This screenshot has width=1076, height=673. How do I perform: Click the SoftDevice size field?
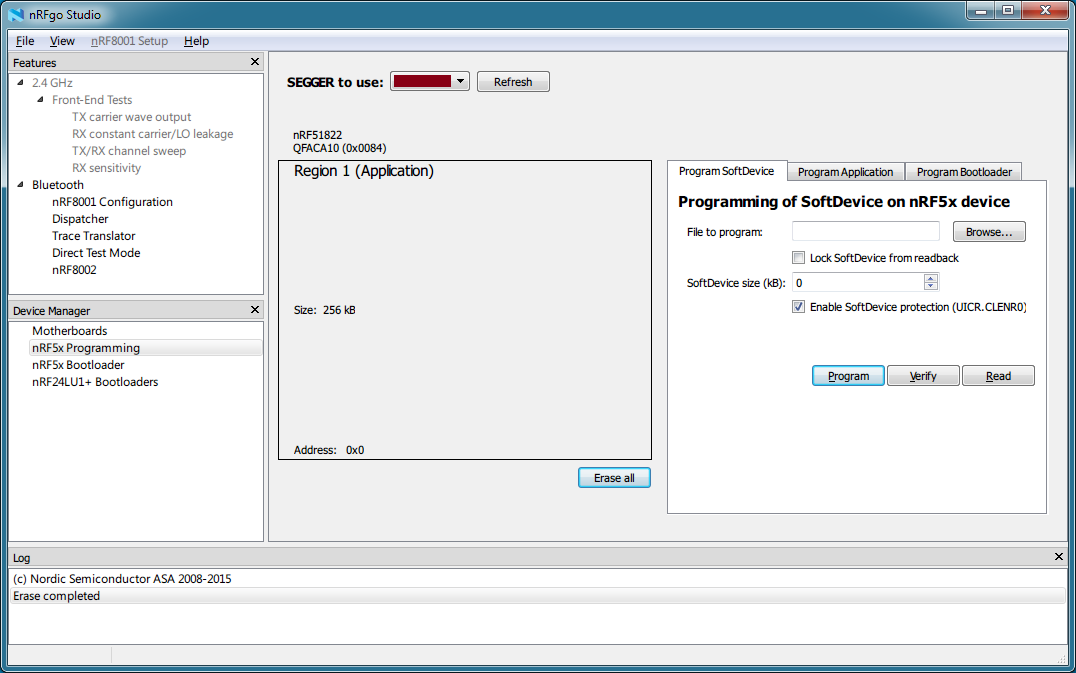(x=858, y=283)
